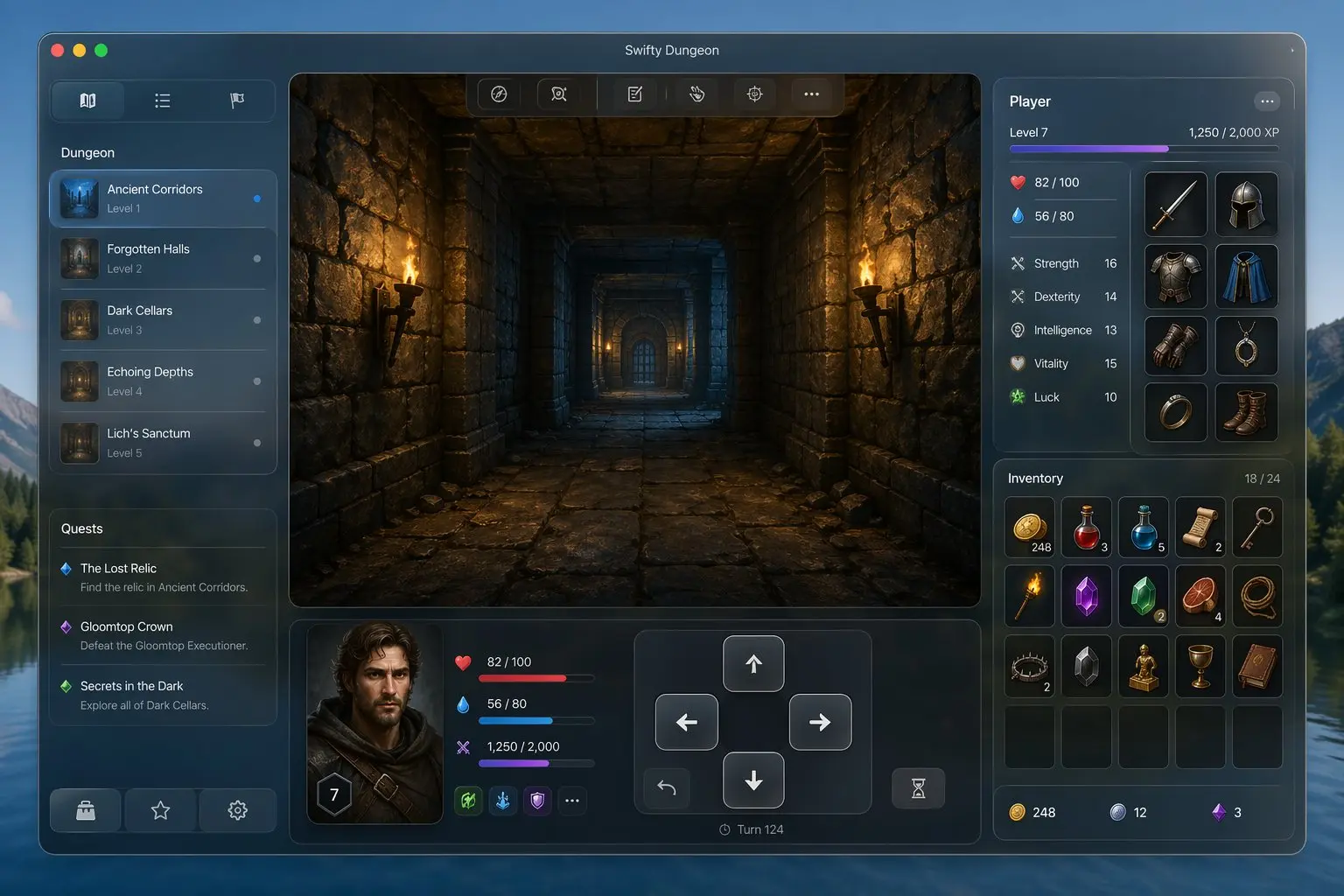This screenshot has width=1344, height=896.
Task: Expand more status effects ellipsis
Action: (572, 801)
